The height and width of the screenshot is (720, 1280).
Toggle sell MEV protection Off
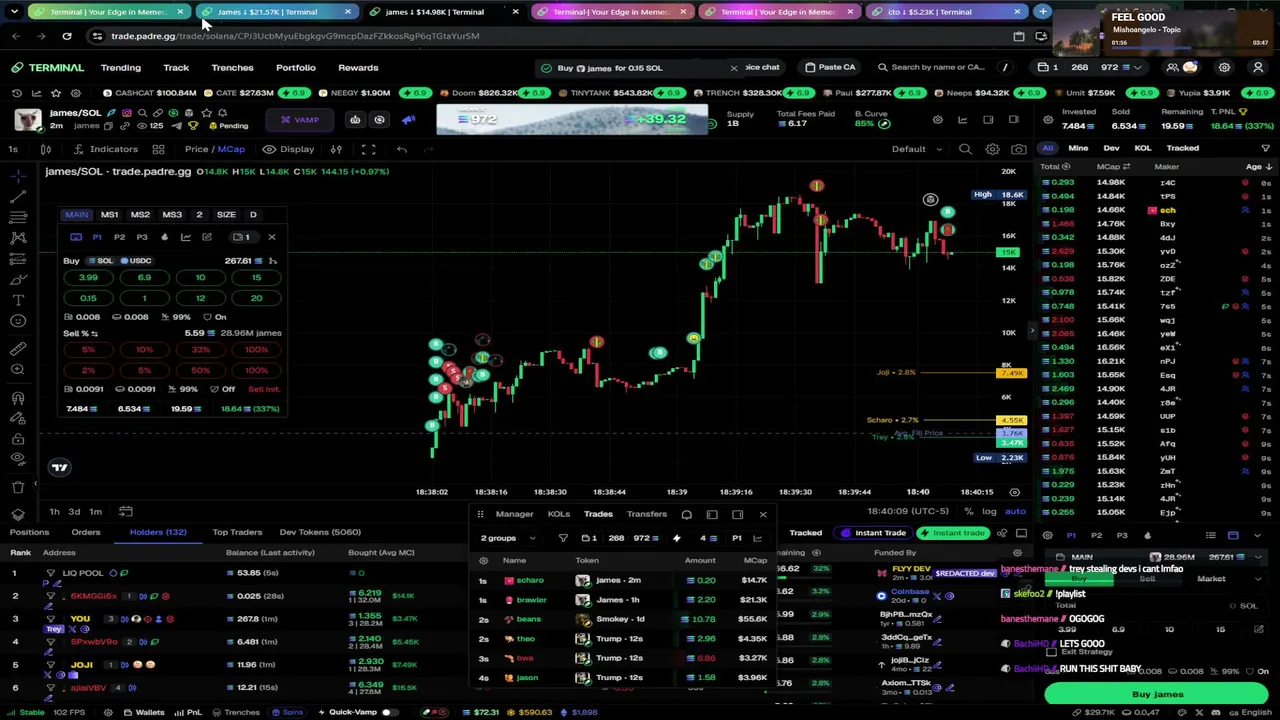(x=223, y=389)
